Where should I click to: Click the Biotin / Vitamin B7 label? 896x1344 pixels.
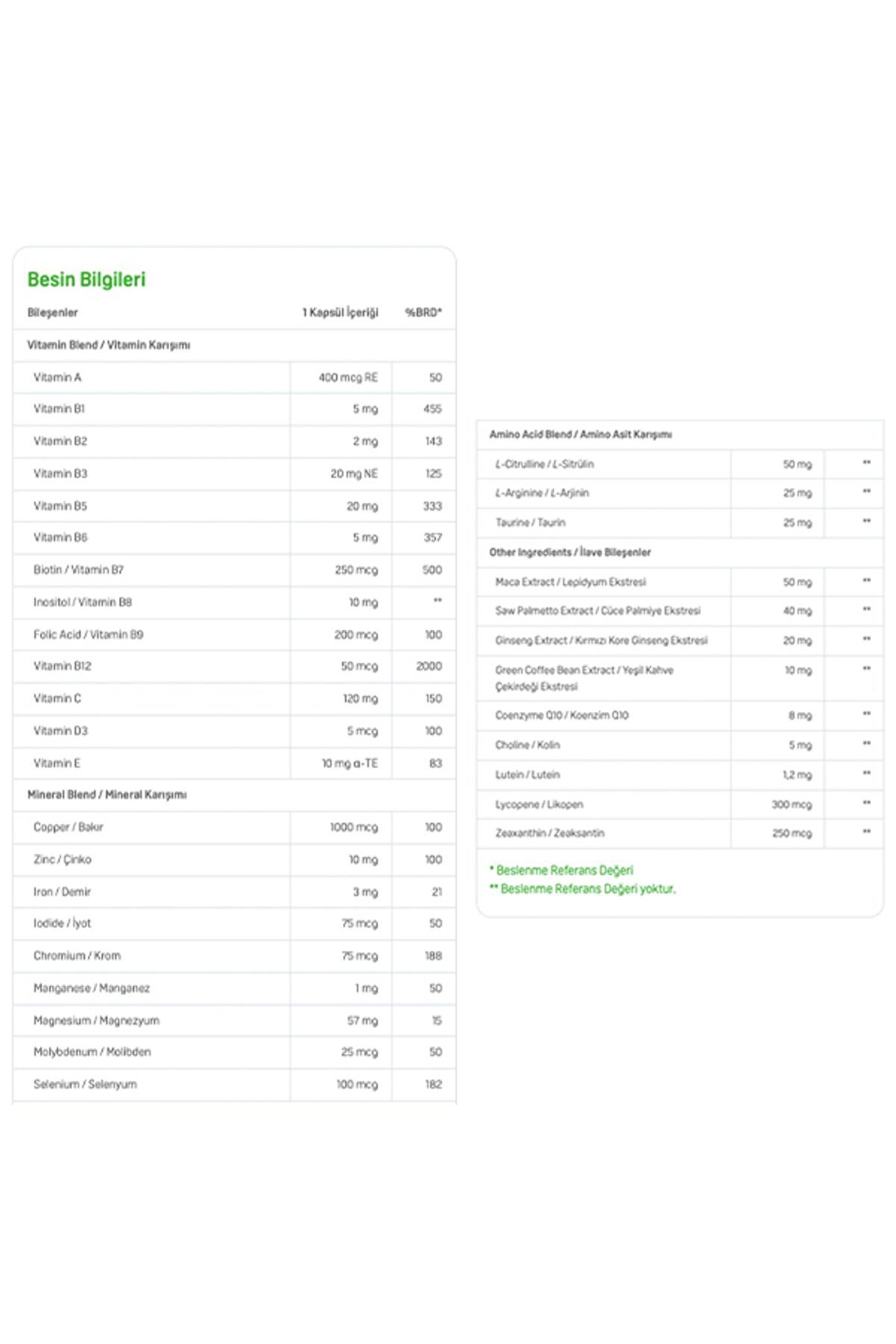tap(78, 570)
